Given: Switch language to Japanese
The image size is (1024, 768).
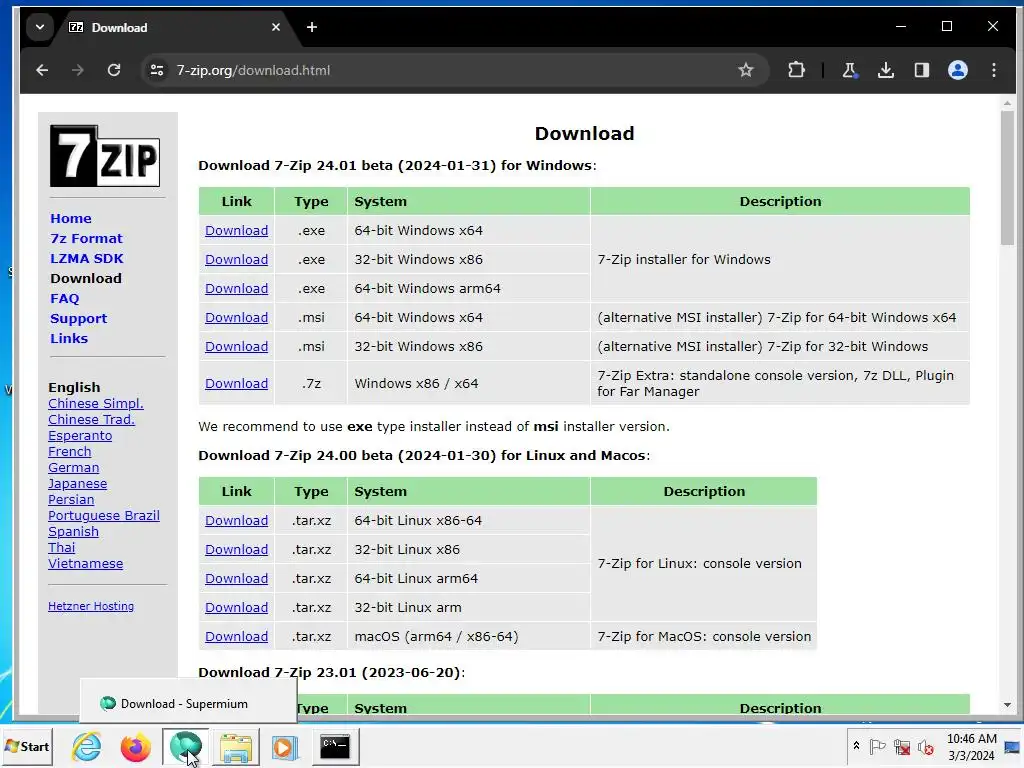Looking at the screenshot, I should click(x=77, y=483).
